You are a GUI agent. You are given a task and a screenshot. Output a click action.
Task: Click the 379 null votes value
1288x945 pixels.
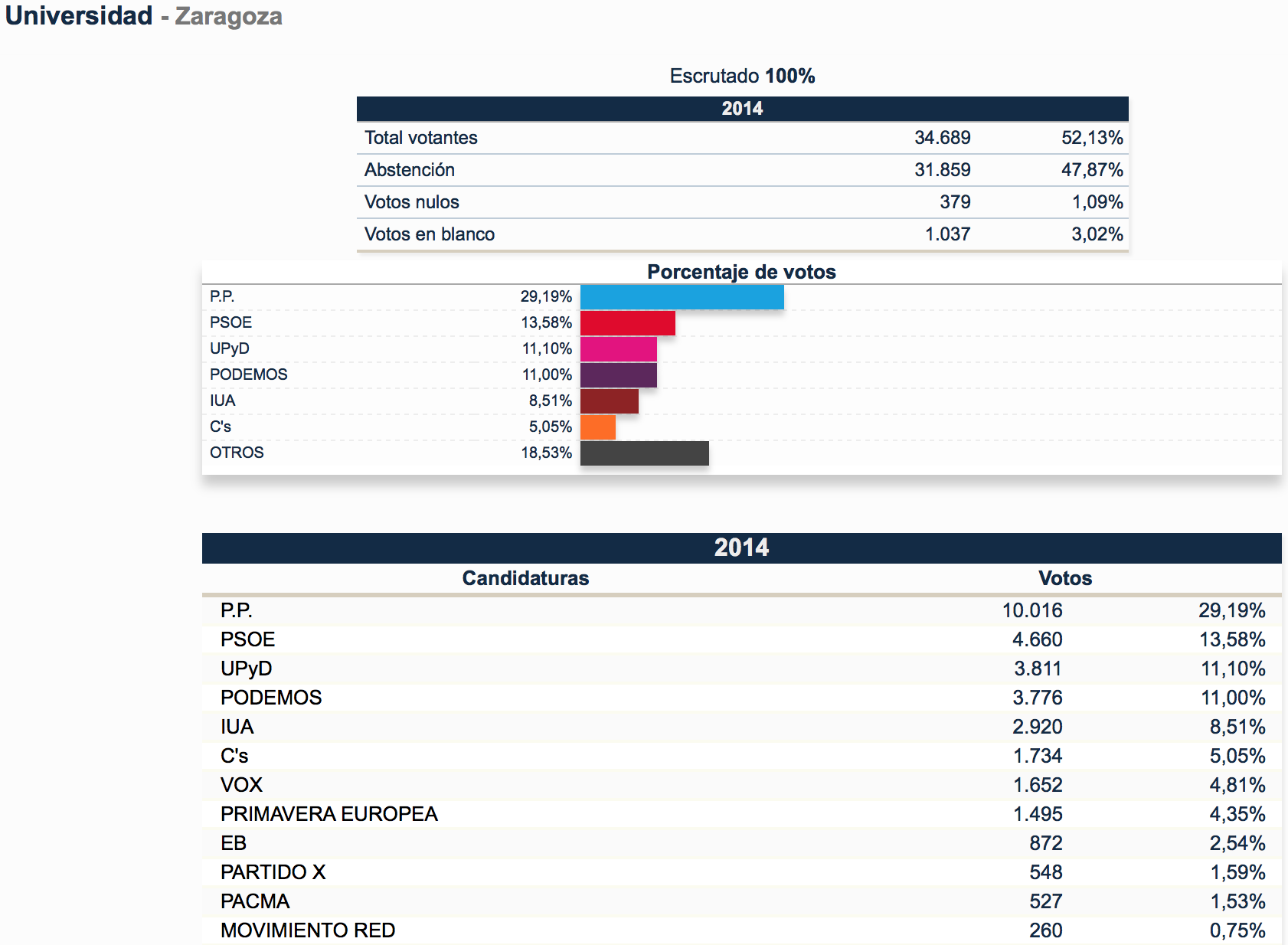pos(955,202)
